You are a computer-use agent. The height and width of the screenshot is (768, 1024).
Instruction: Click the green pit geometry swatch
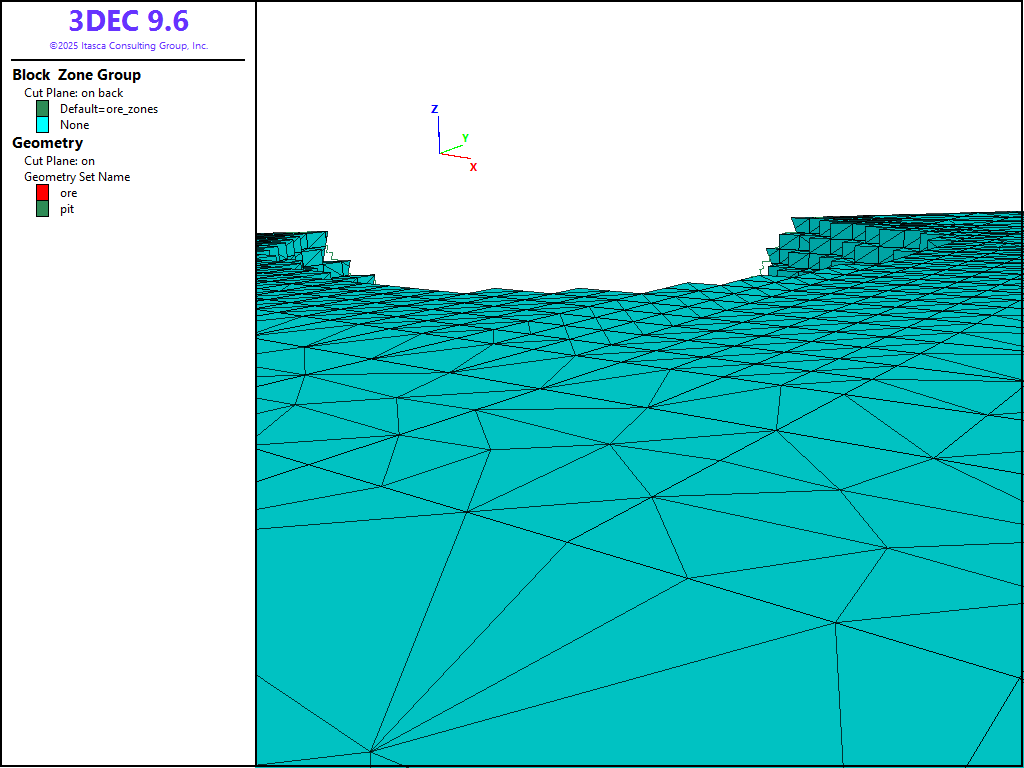42,209
